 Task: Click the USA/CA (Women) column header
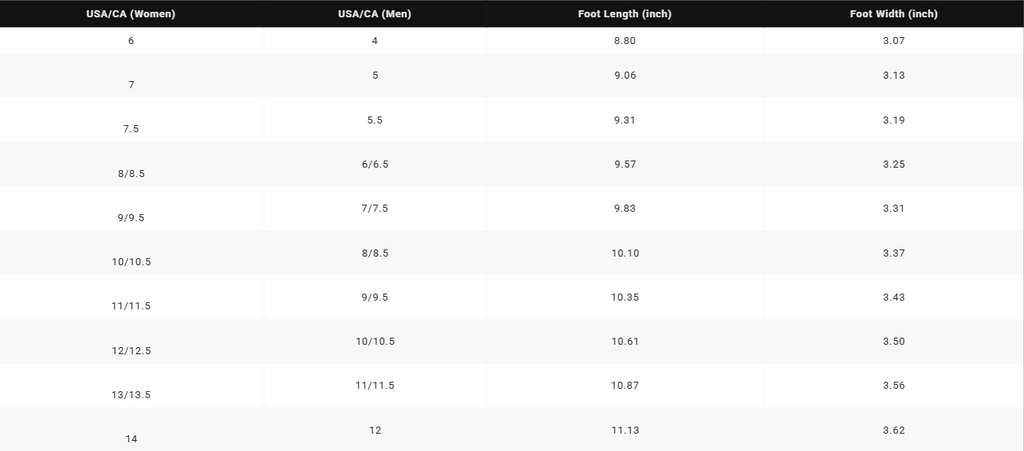point(131,14)
